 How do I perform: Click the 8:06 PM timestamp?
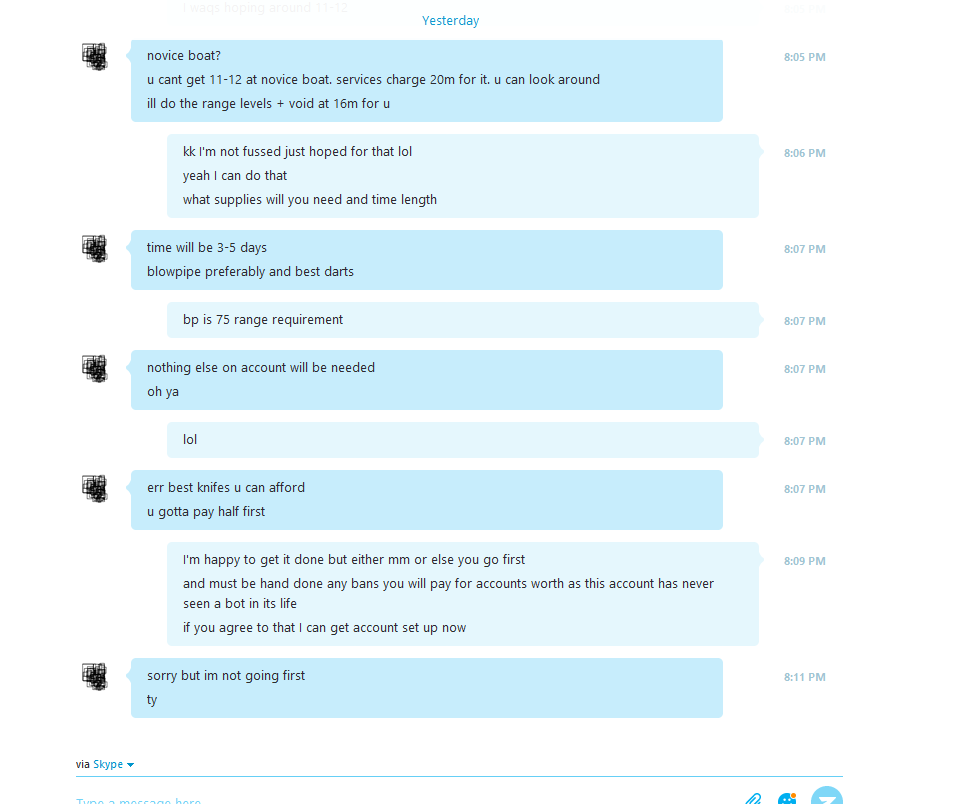pos(804,153)
